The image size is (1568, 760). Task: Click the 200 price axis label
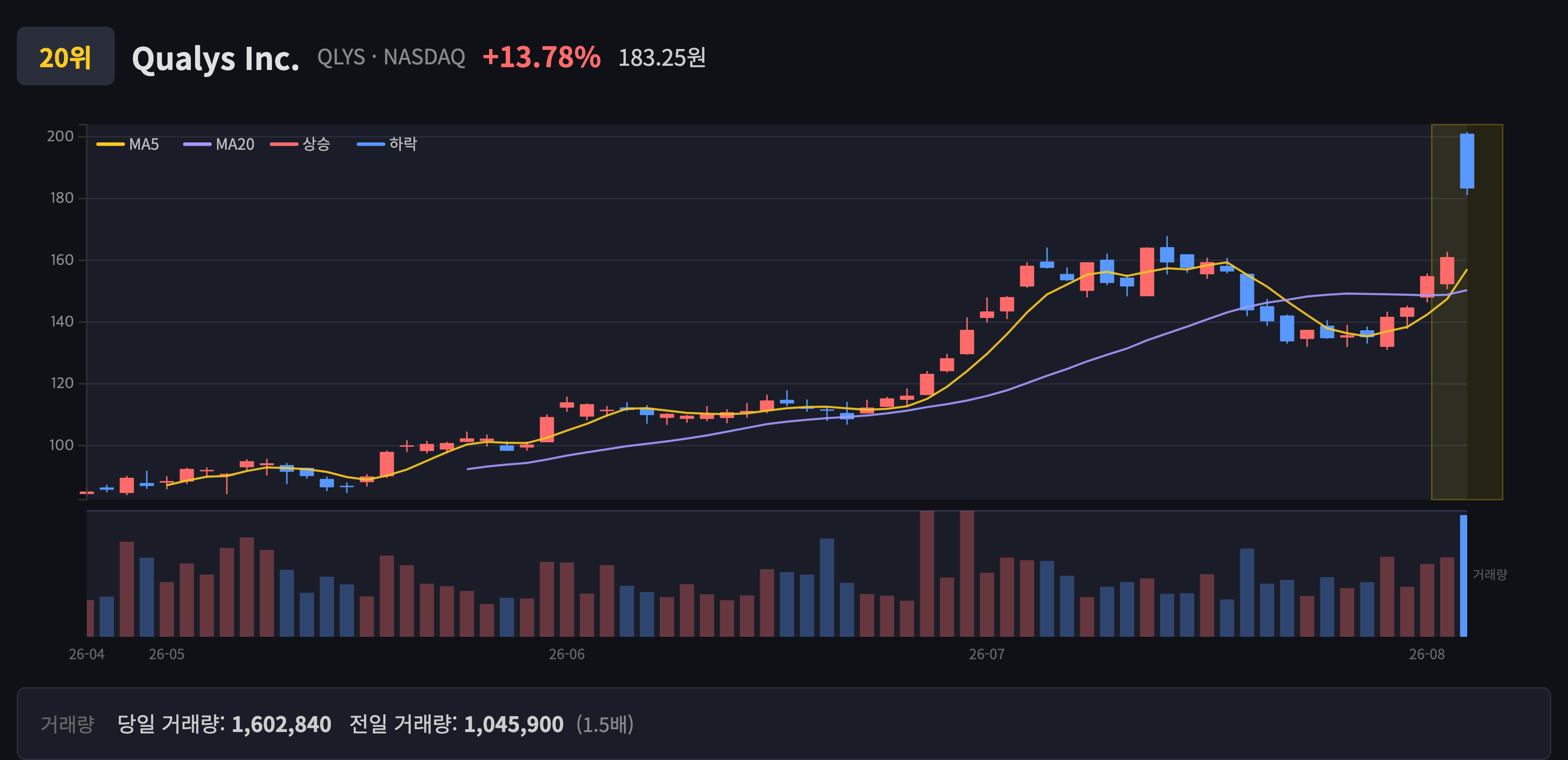tap(60, 136)
